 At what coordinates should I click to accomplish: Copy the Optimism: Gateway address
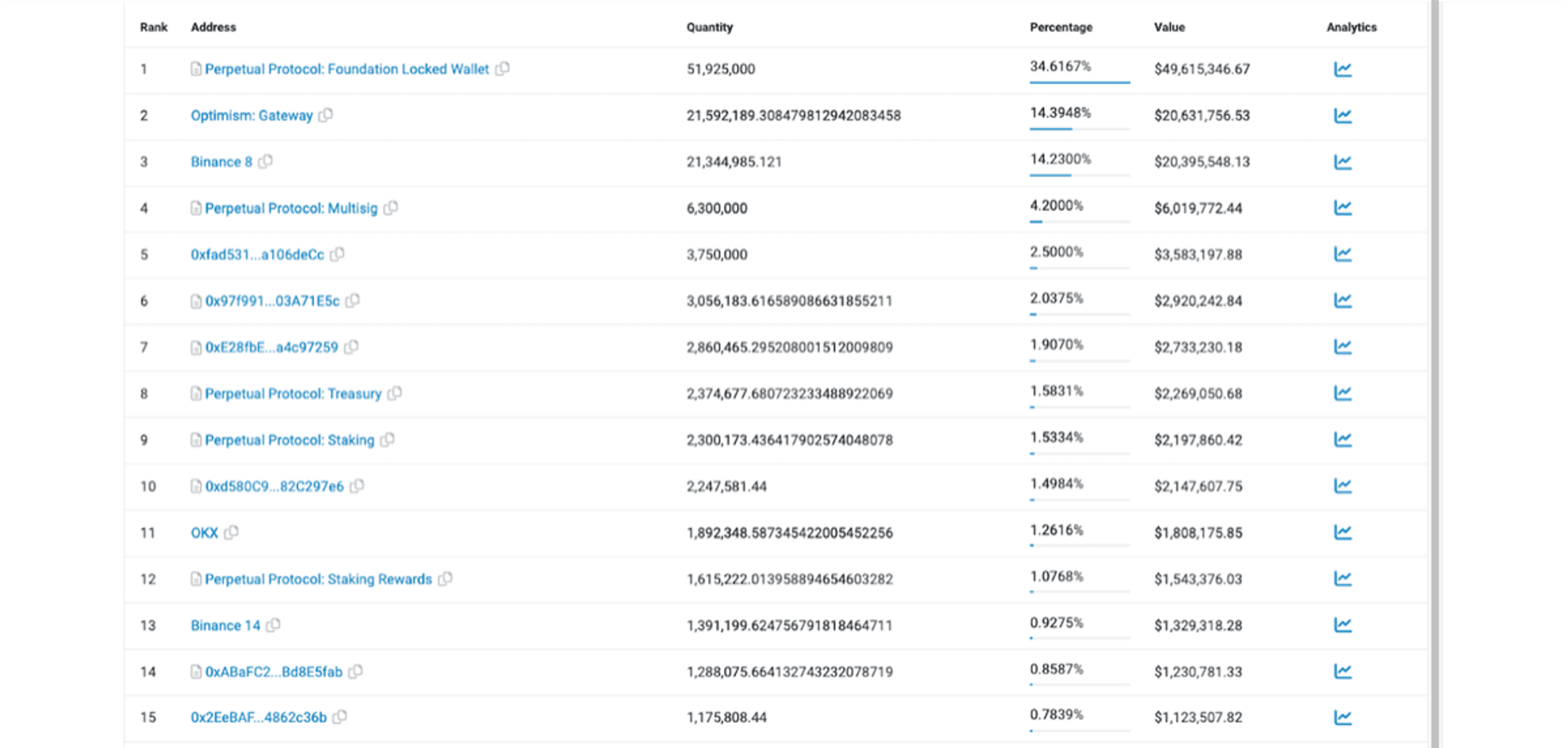click(x=326, y=114)
